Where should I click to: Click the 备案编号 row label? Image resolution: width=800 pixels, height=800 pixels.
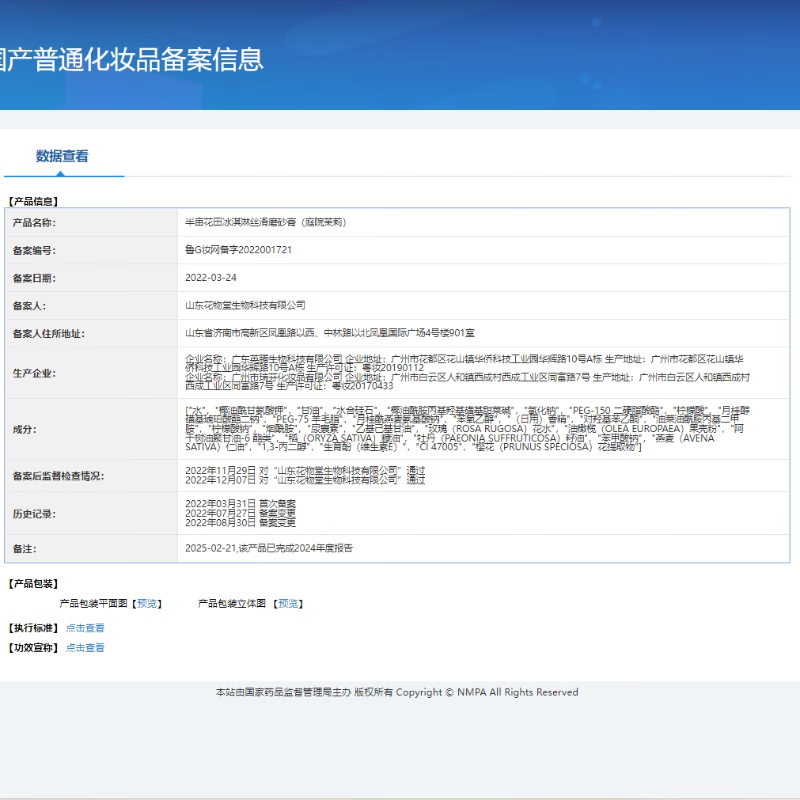click(34, 251)
